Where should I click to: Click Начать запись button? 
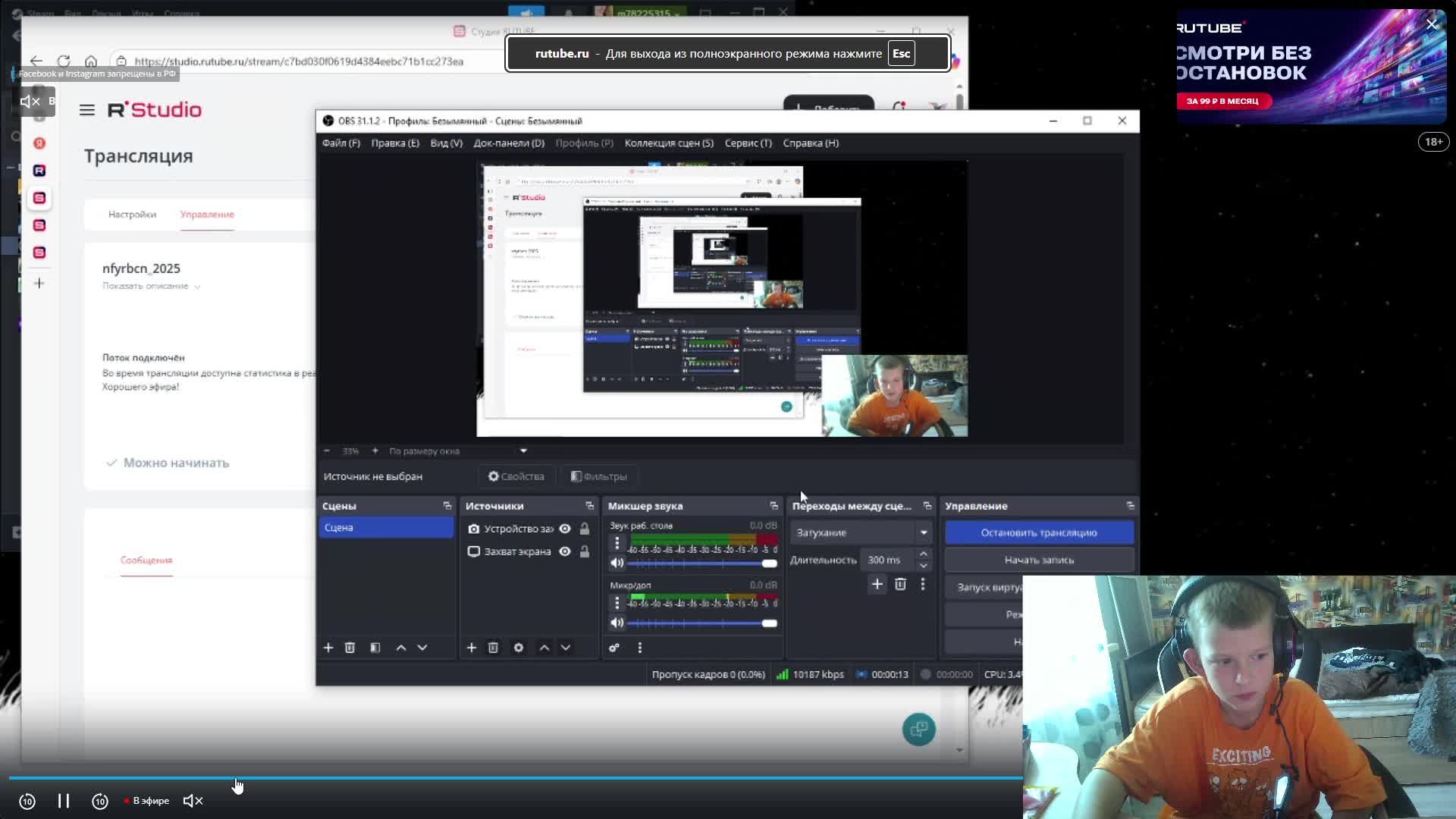pyautogui.click(x=1038, y=560)
